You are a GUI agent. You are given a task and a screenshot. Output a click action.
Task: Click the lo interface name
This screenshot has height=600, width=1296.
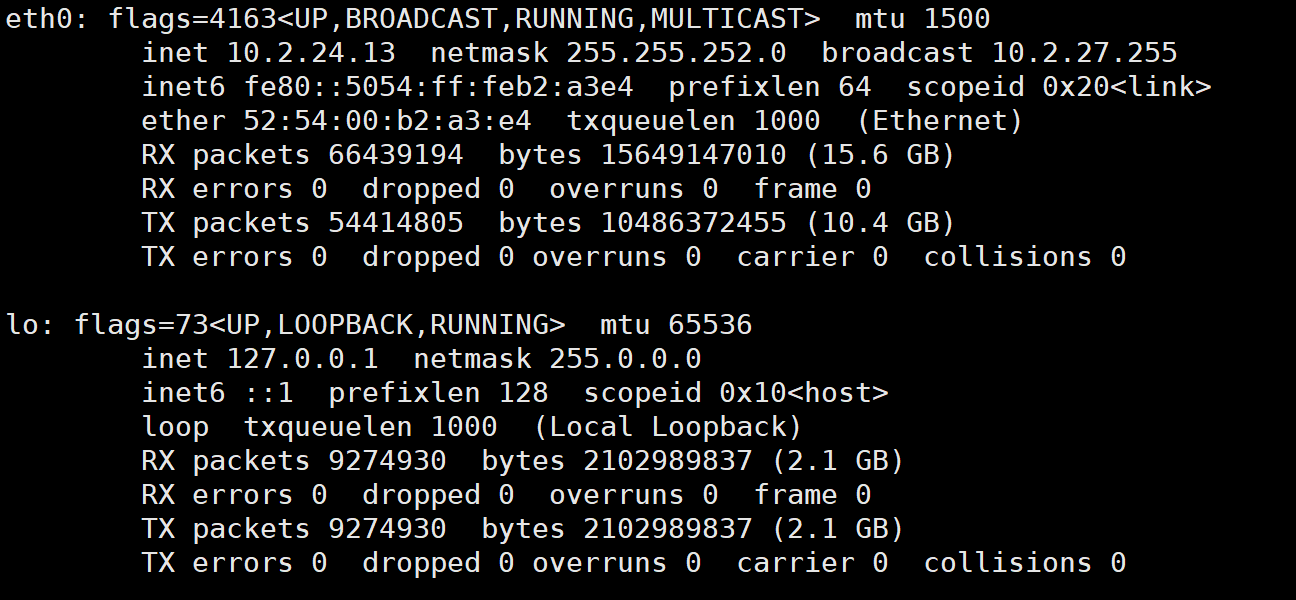[22, 325]
